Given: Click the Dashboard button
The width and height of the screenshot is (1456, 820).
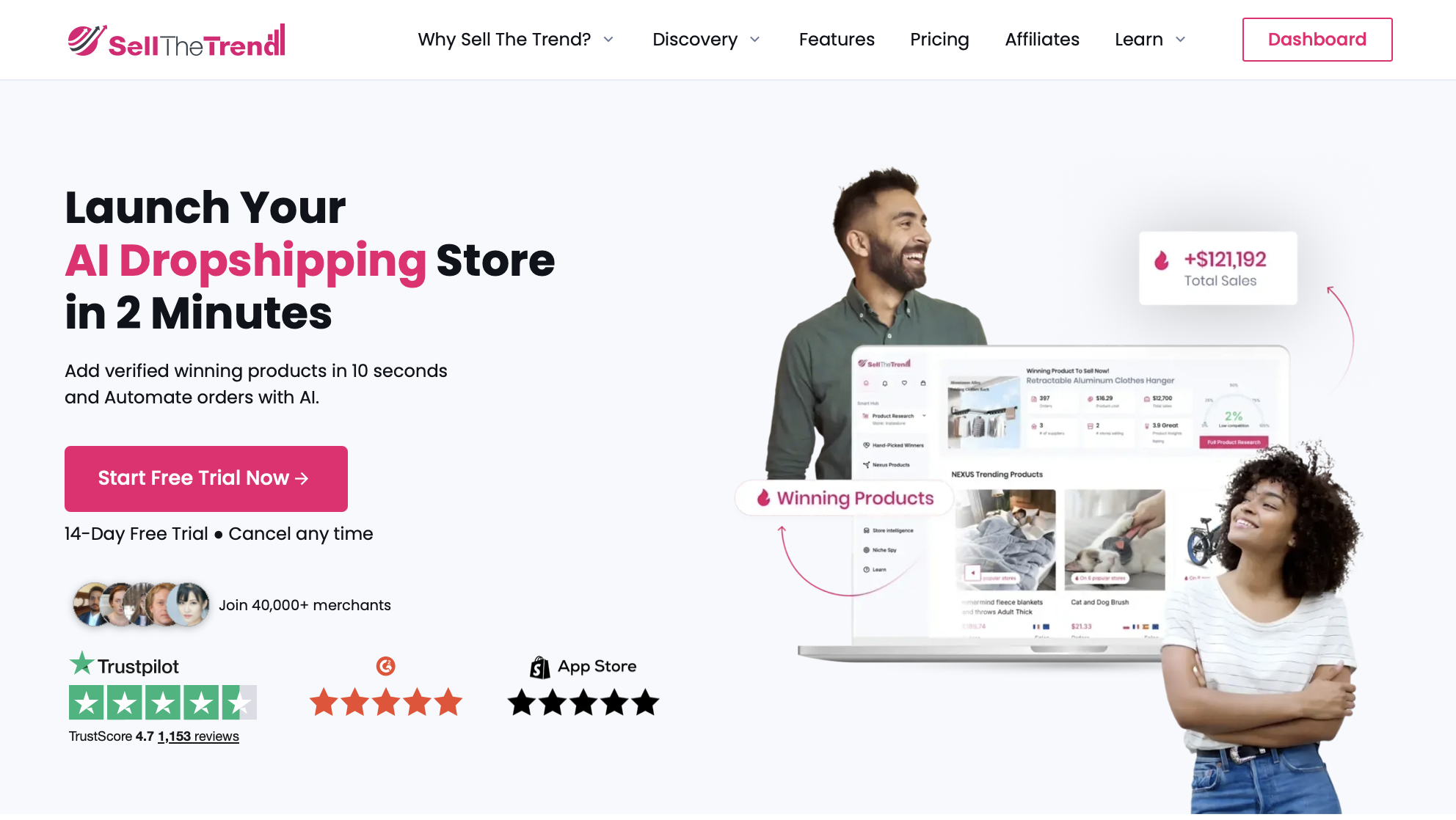Looking at the screenshot, I should pyautogui.click(x=1317, y=40).
